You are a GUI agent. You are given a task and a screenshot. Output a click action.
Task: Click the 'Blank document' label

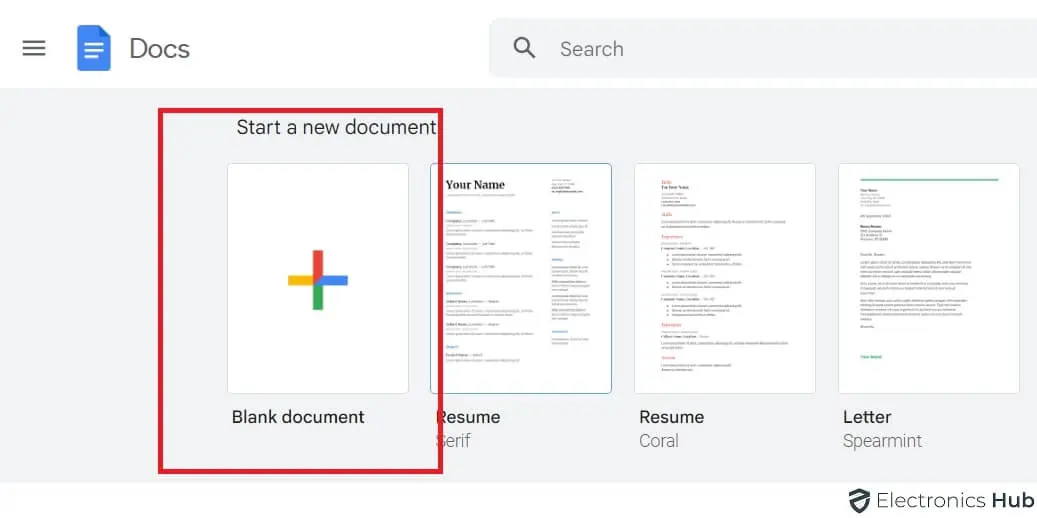click(298, 417)
